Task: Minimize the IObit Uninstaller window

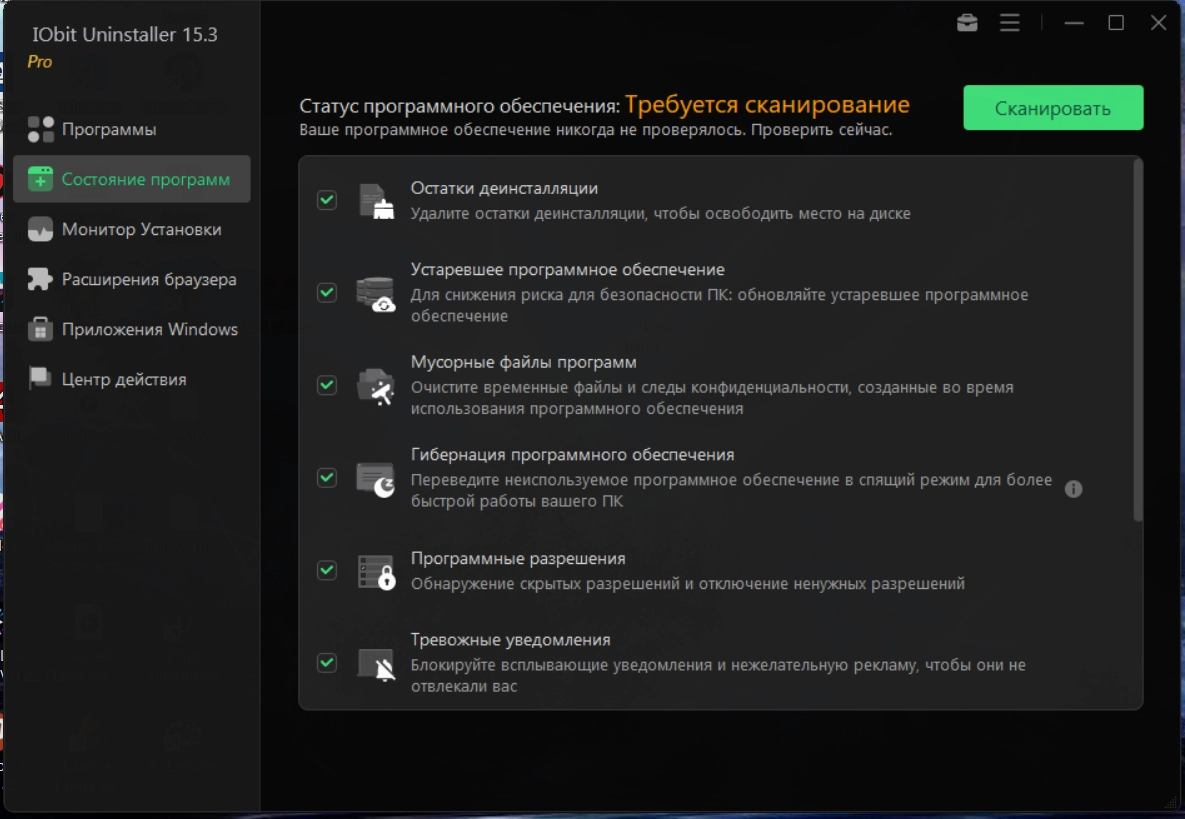Action: click(x=1074, y=23)
